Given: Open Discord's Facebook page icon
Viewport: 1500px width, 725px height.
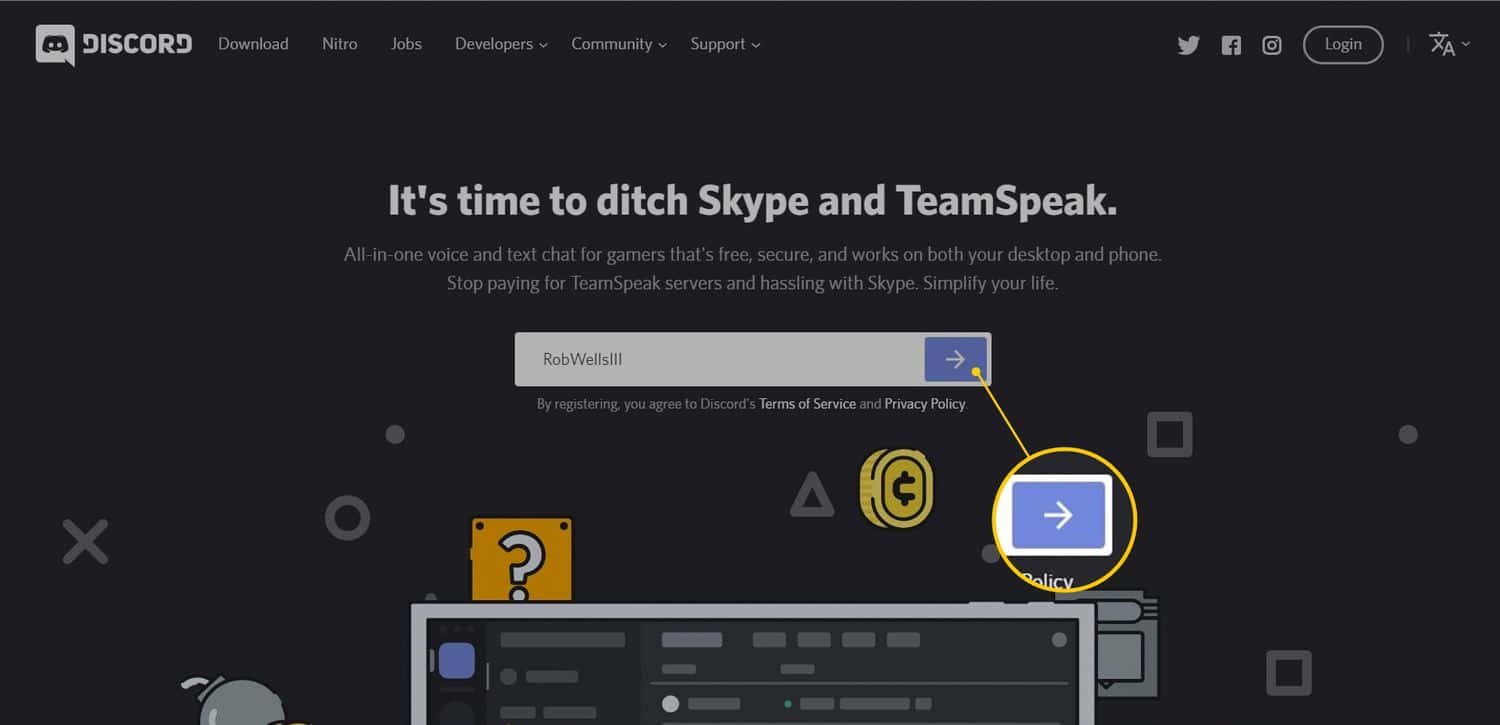Looking at the screenshot, I should 1231,45.
